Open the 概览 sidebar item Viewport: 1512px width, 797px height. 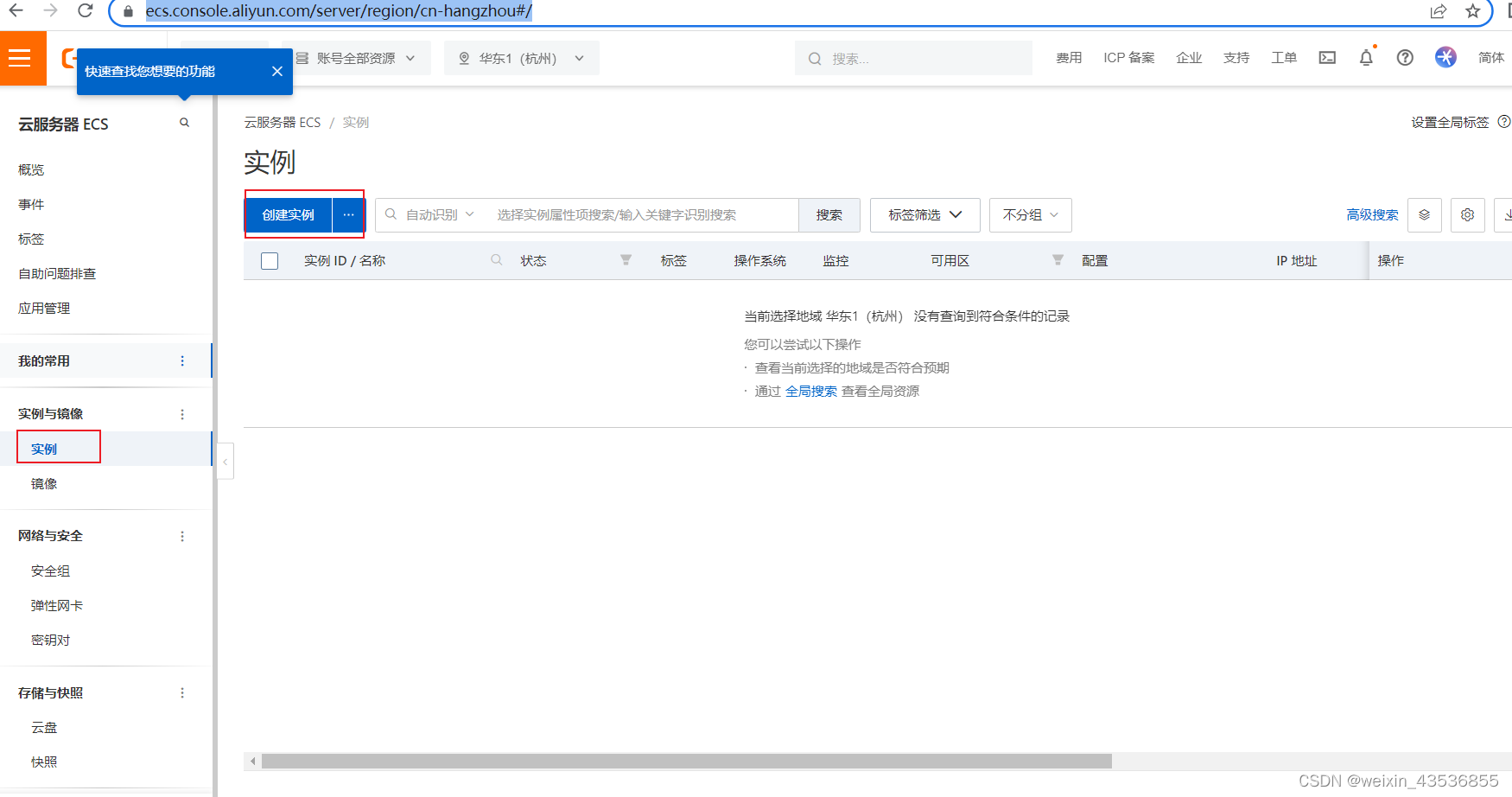click(31, 169)
